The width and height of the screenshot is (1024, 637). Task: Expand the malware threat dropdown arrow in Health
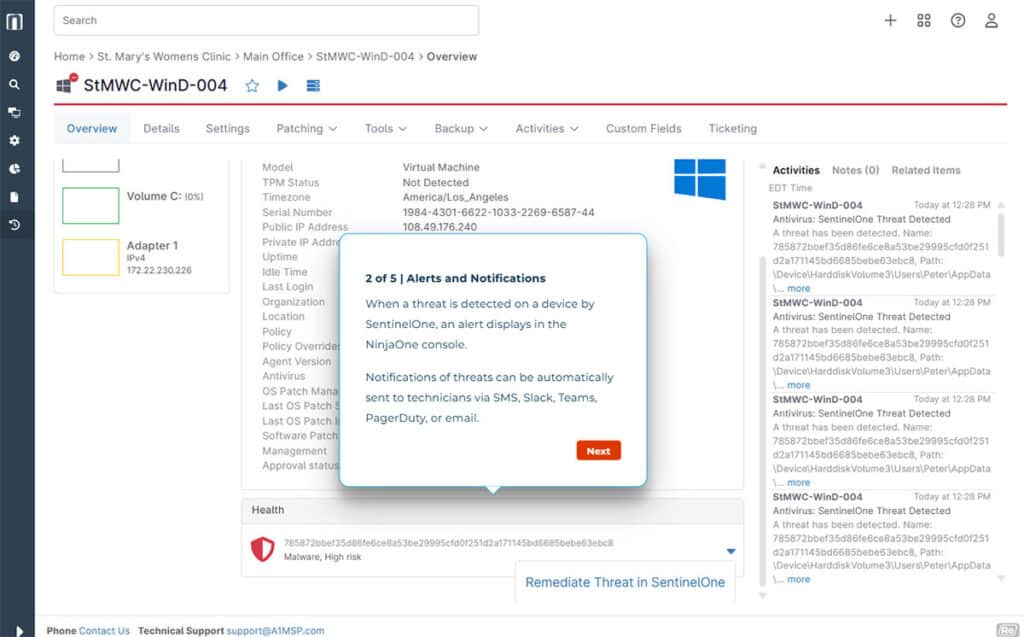(x=731, y=551)
